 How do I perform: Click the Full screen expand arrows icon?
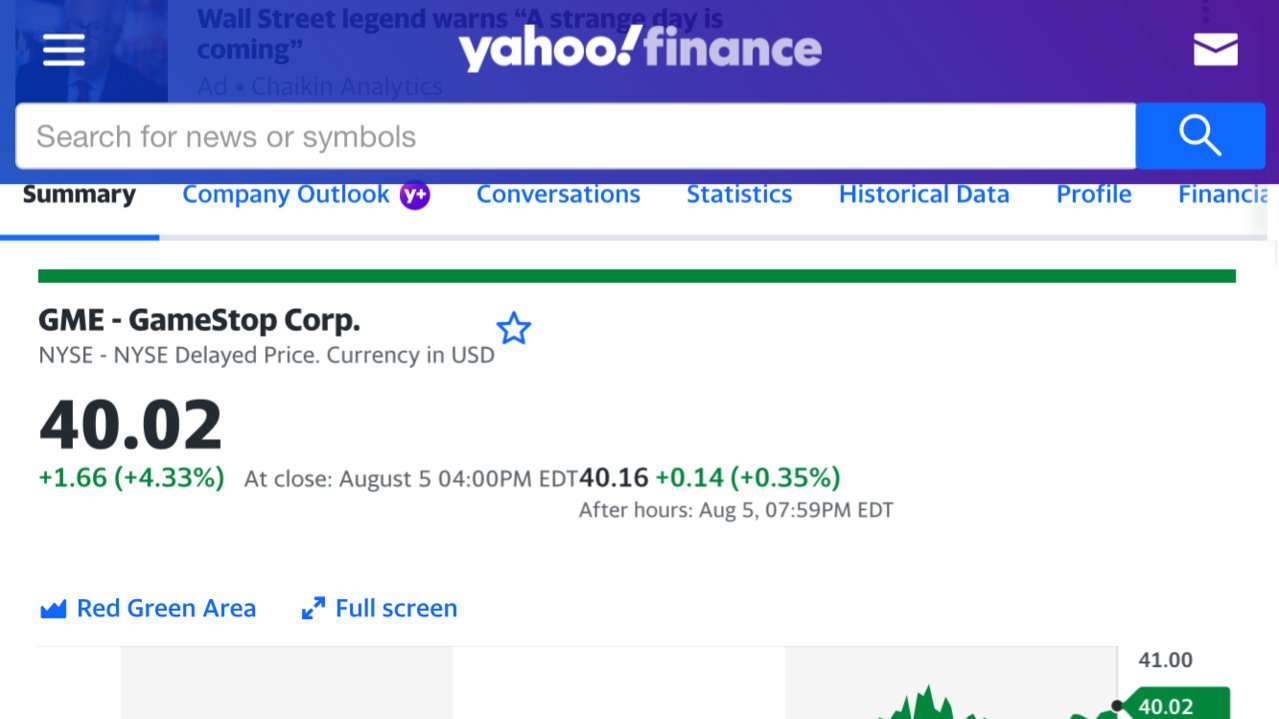click(x=313, y=608)
